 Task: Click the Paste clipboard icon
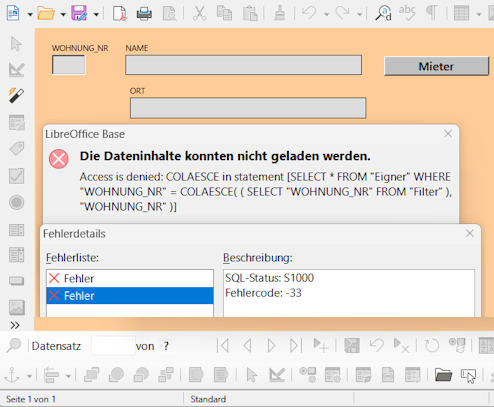pyautogui.click(x=250, y=13)
